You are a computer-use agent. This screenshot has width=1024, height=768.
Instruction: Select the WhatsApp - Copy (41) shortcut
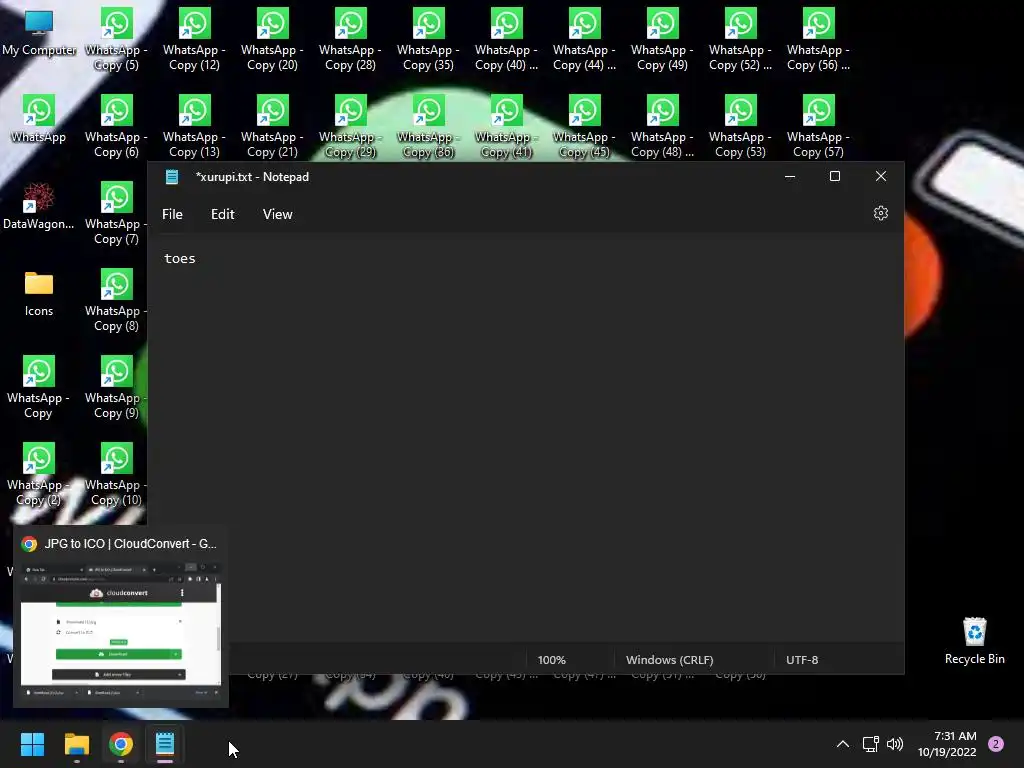tap(506, 126)
